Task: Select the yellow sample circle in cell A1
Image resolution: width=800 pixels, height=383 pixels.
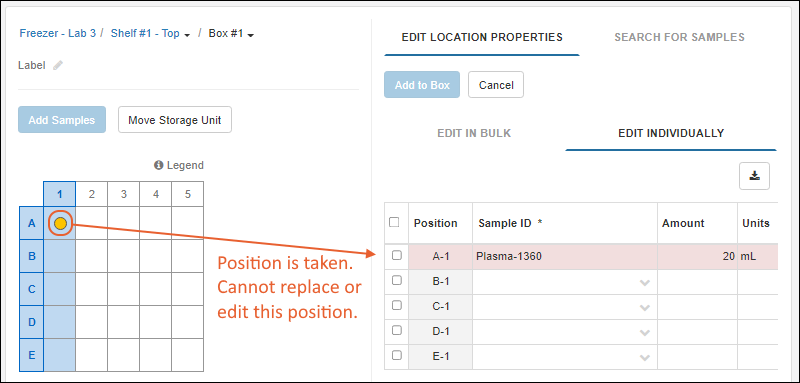Action: (x=60, y=223)
